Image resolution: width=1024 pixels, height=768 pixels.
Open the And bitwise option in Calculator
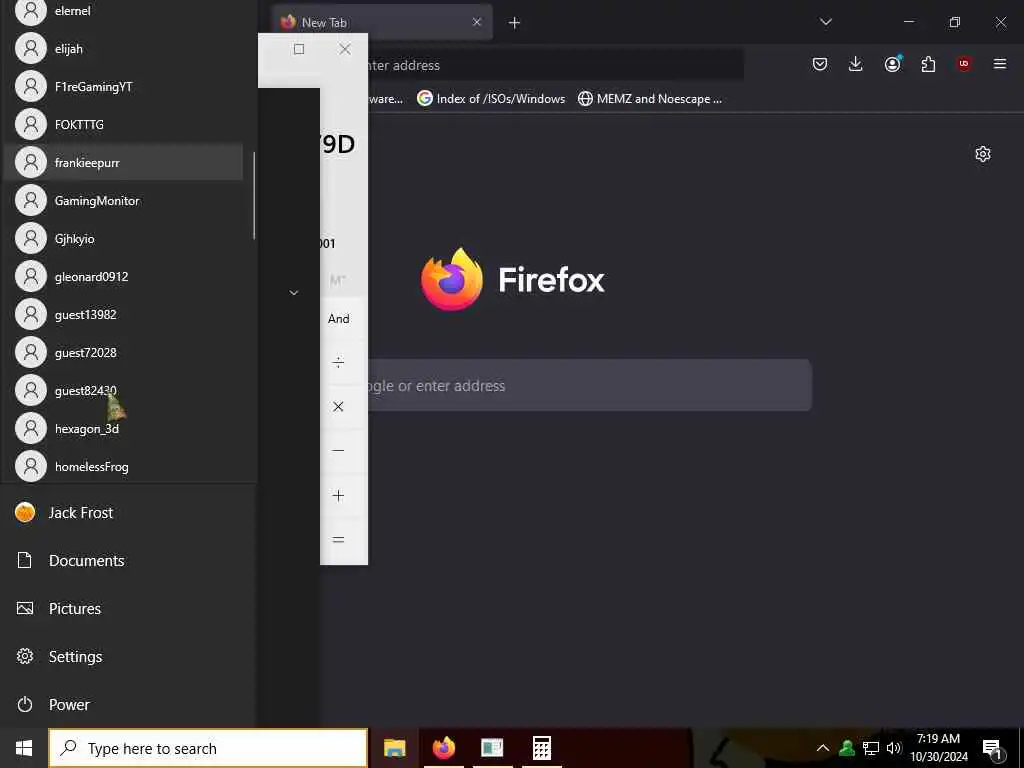click(338, 319)
